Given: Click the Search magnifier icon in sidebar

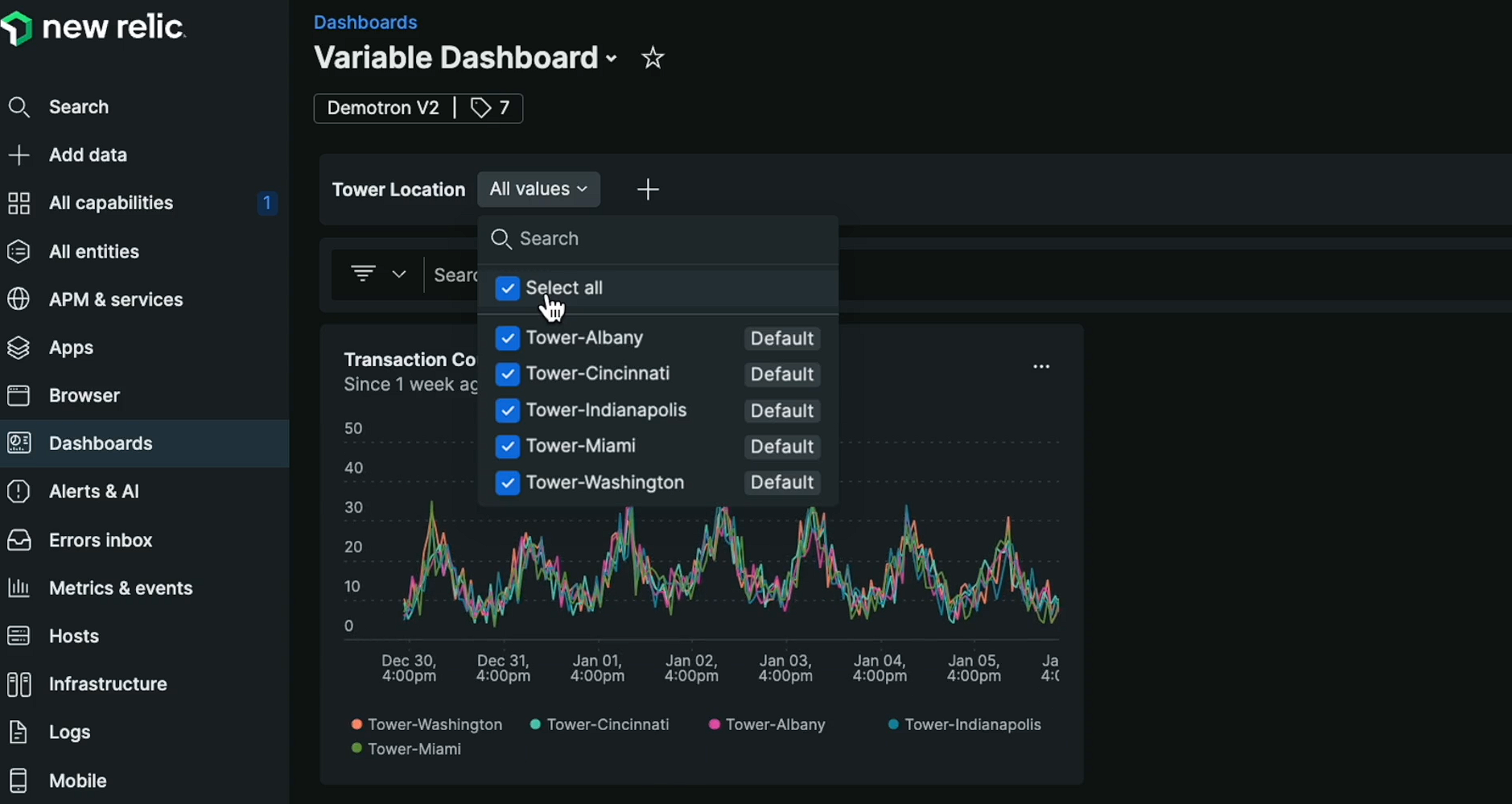Looking at the screenshot, I should (19, 107).
